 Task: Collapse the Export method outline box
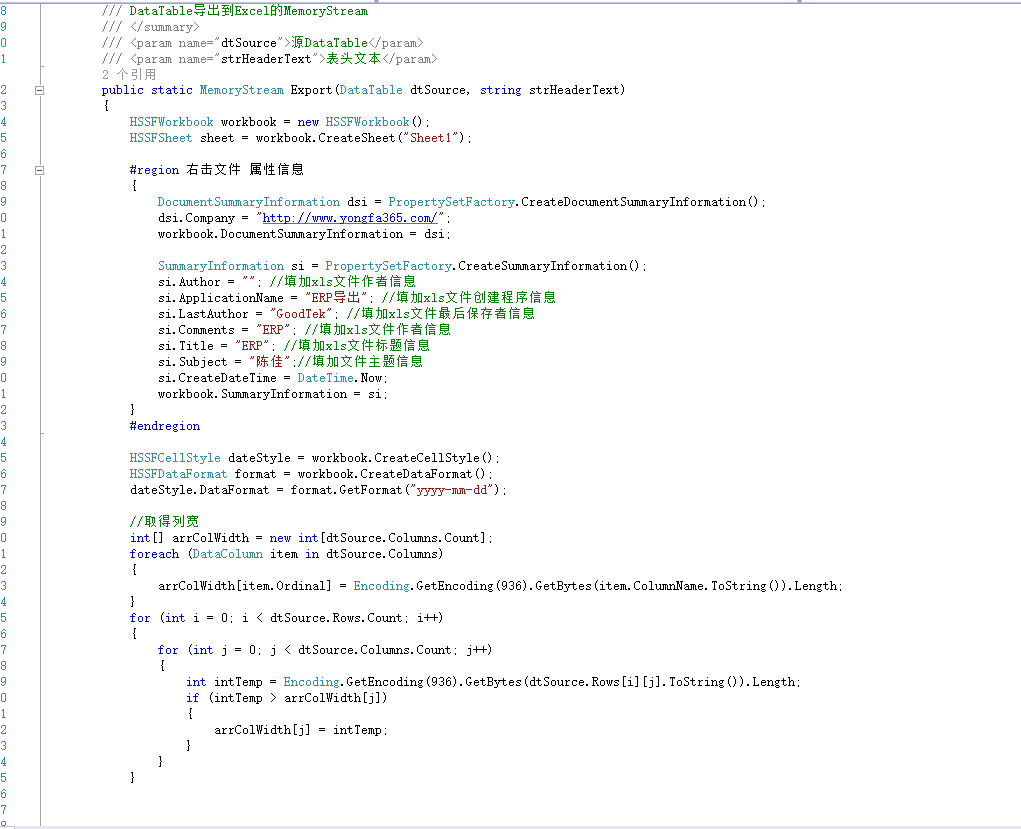point(39,91)
